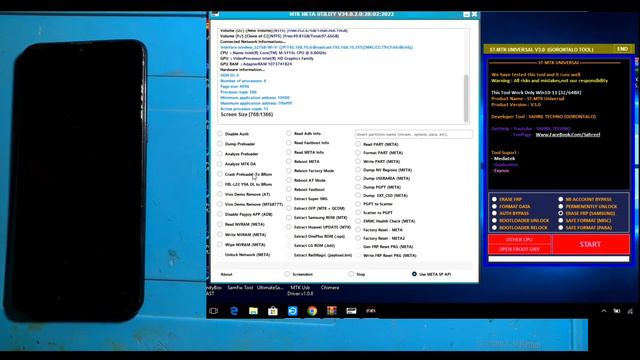Select Read Adb Info option
The width and height of the screenshot is (640, 360).
tap(304, 133)
